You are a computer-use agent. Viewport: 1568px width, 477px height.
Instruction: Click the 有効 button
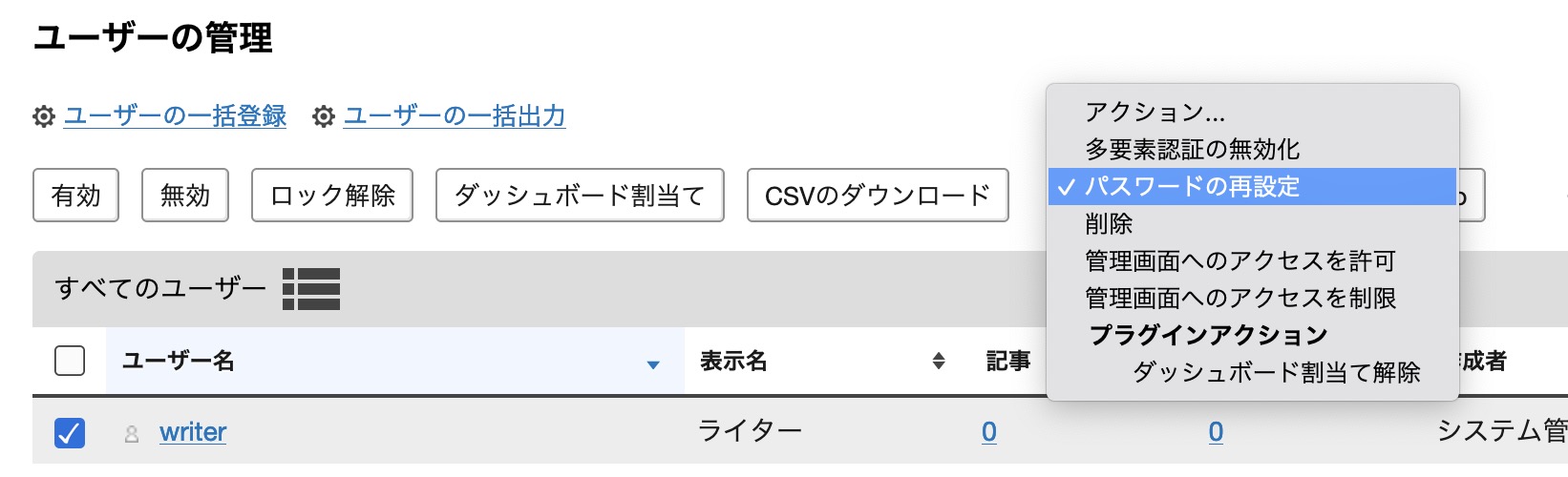tap(75, 196)
